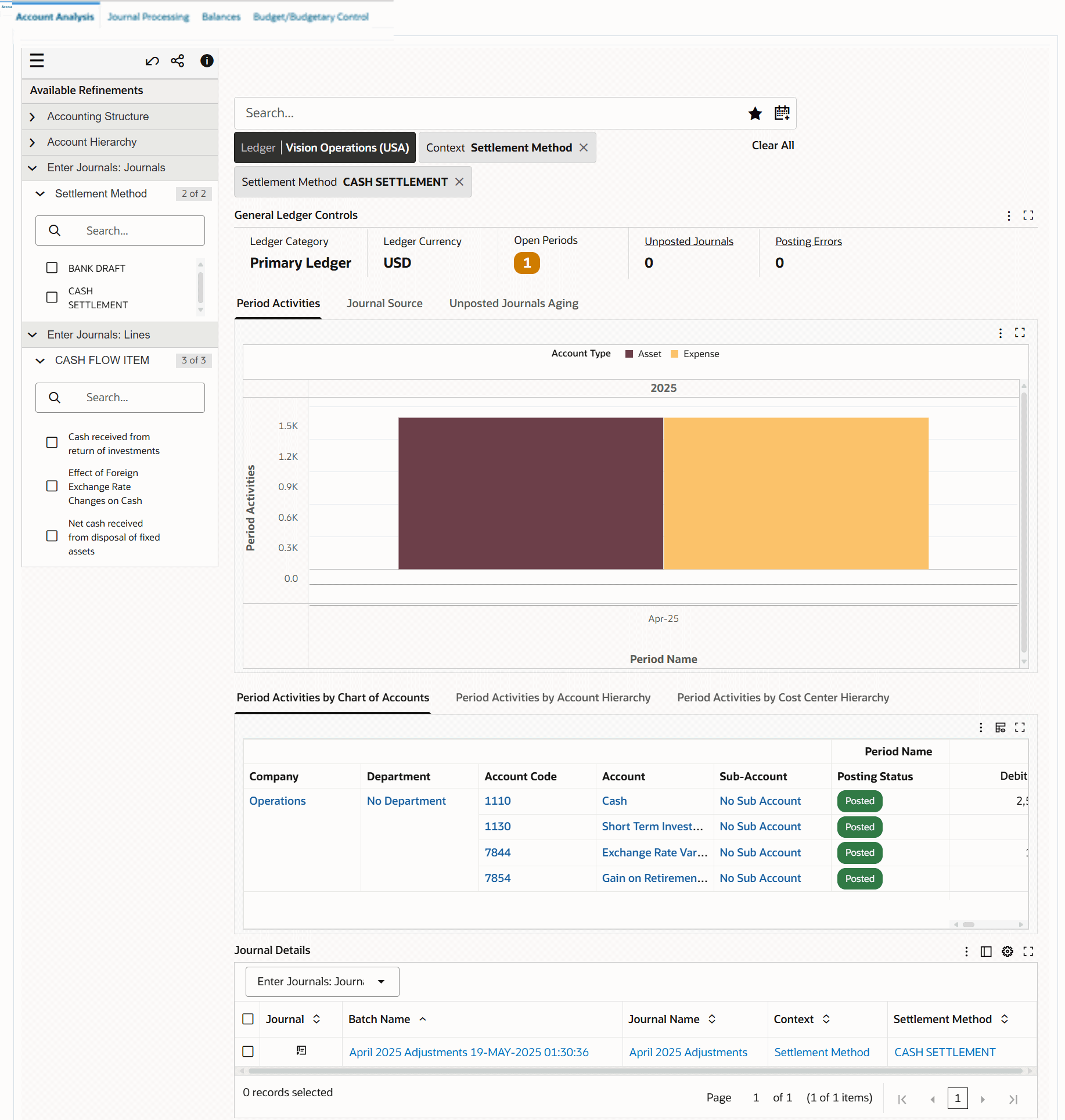
Task: Go to the first page of results
Action: 902,1099
